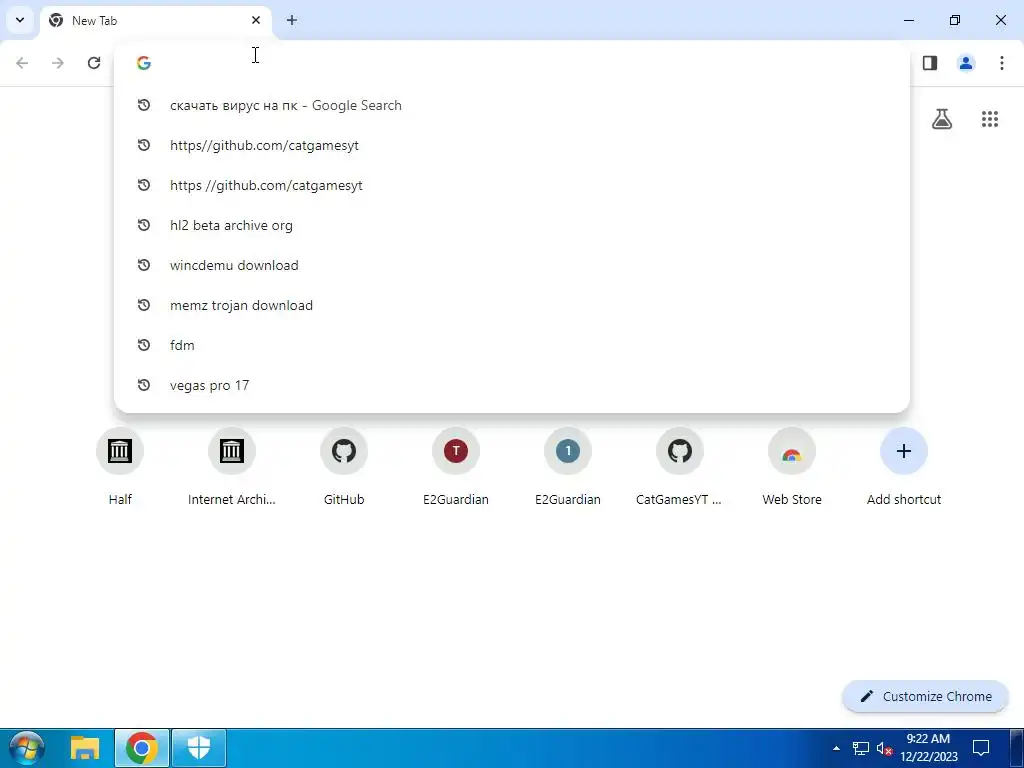Show hidden tray icons arrow
The image size is (1024, 768).
(x=836, y=748)
